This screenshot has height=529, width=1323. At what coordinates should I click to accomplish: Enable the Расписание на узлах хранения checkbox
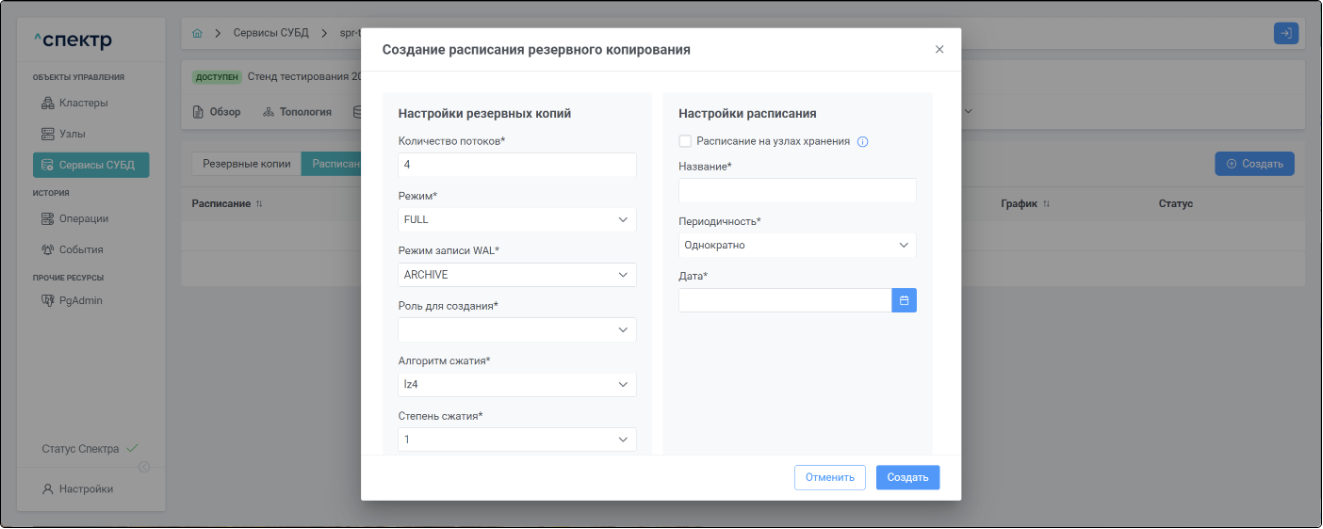[x=685, y=142]
